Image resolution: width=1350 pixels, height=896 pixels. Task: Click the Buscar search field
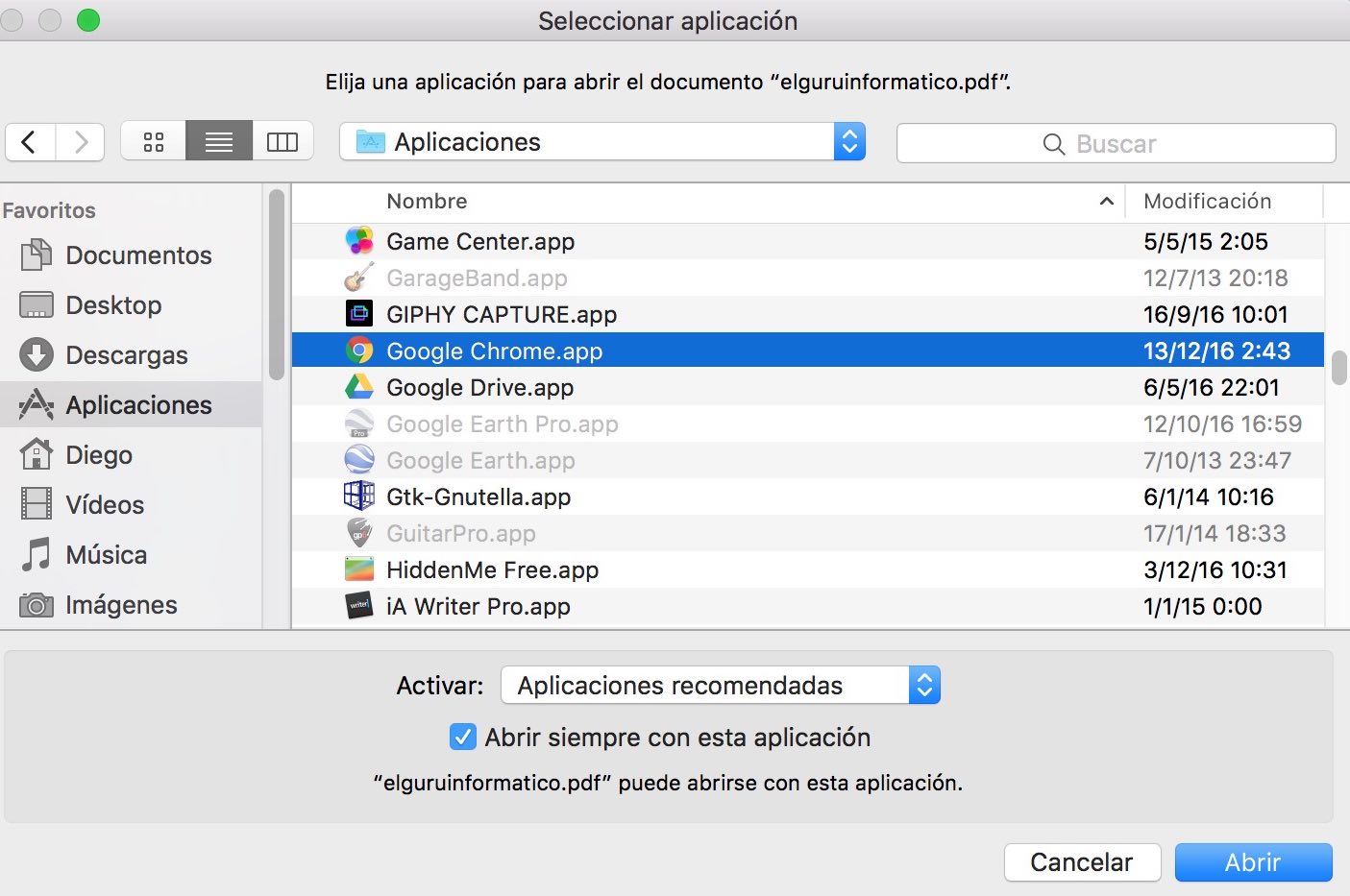pos(1116,143)
